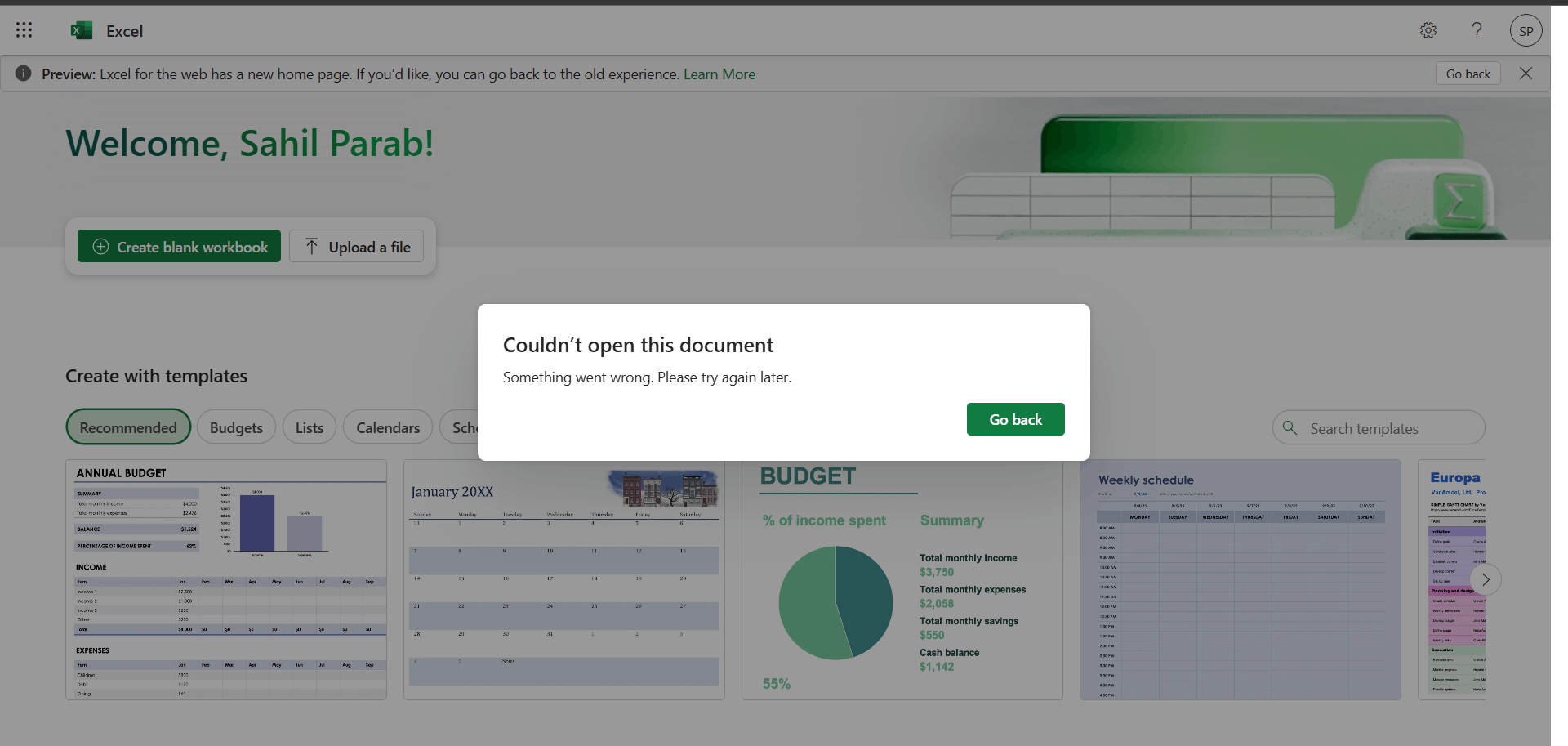Click the 'Welcome, Sahil Parab!' heading
Image resolution: width=1568 pixels, height=746 pixels.
click(x=249, y=143)
